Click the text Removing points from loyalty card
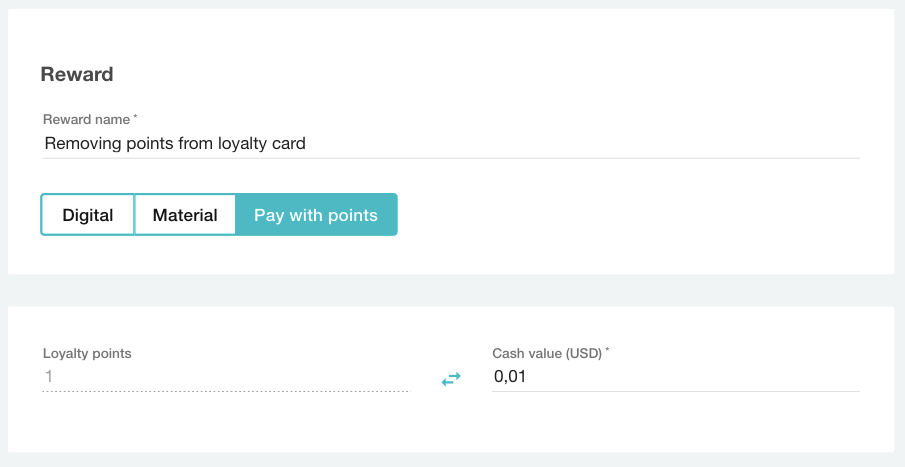 click(x=175, y=143)
